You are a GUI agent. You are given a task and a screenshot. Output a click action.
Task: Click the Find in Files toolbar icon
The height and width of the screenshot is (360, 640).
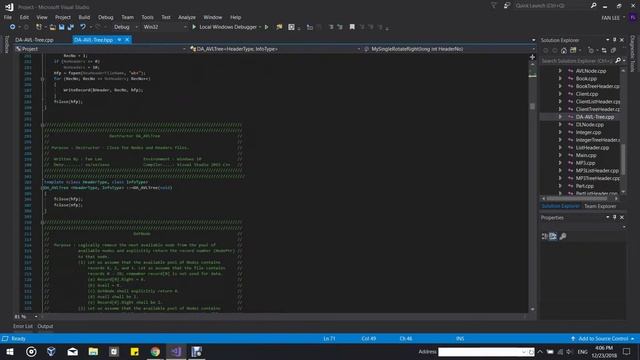click(x=279, y=27)
